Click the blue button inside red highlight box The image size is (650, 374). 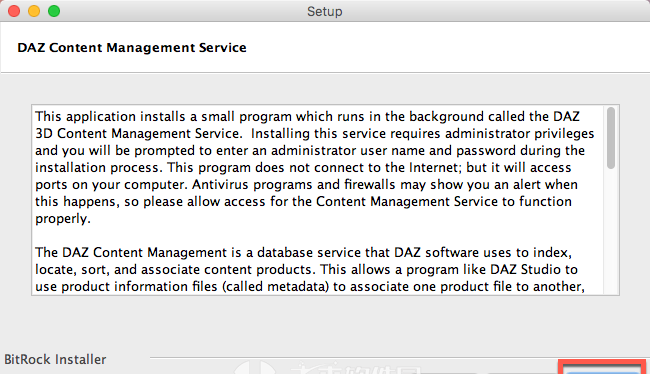pyautogui.click(x=602, y=372)
